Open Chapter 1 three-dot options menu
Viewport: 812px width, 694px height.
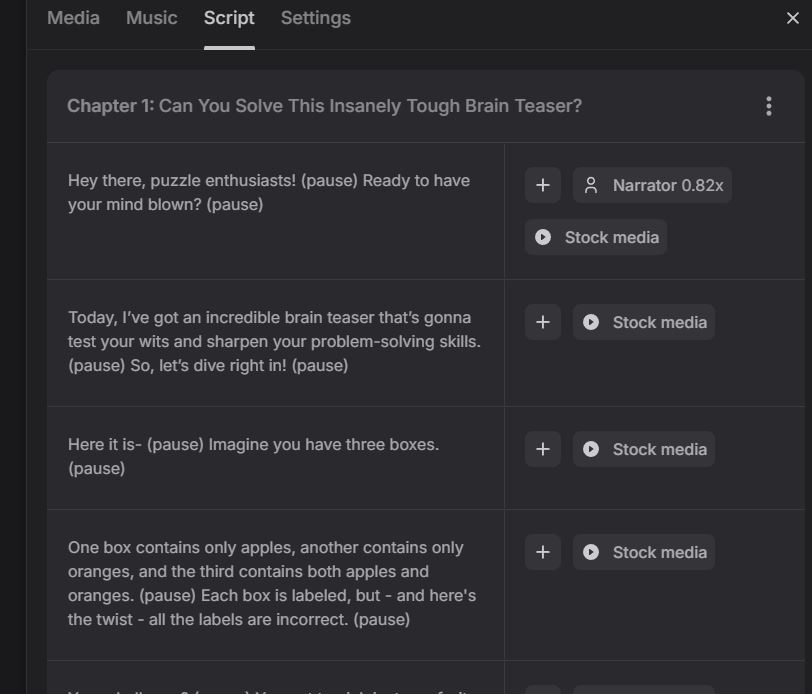tap(768, 106)
